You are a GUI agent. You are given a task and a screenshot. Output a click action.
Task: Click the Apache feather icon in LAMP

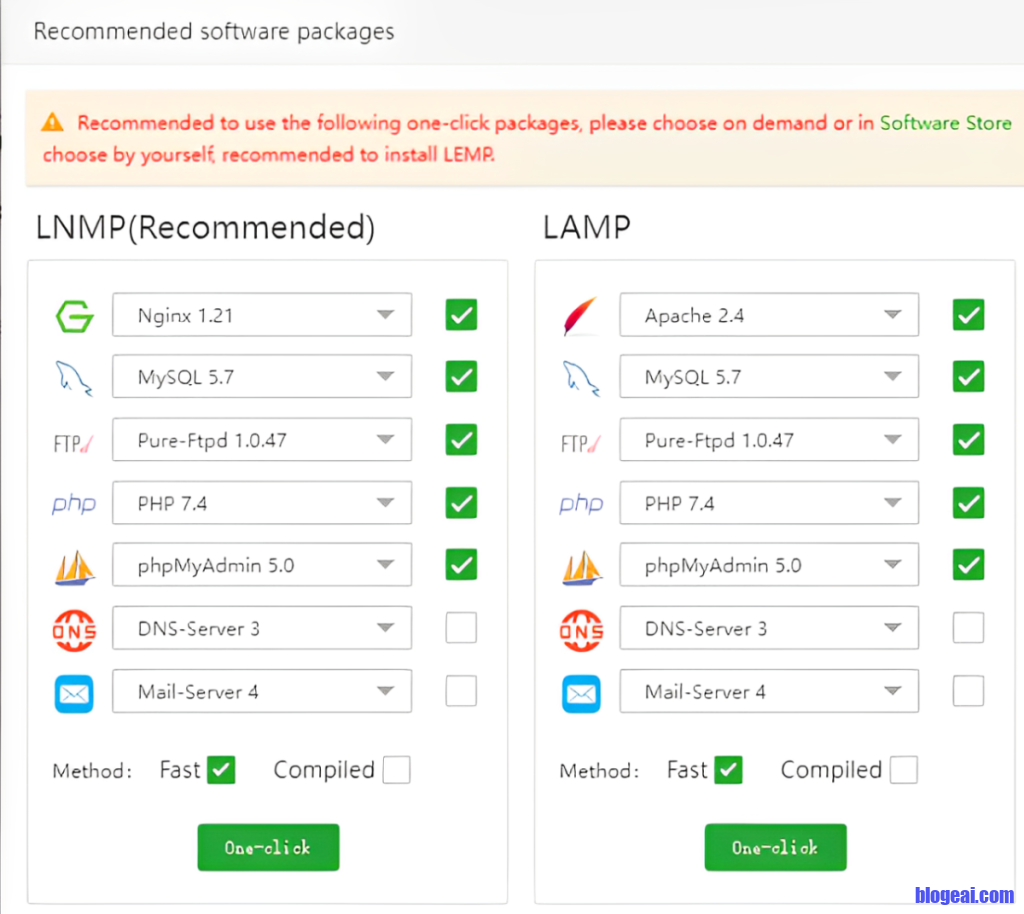[x=581, y=316]
